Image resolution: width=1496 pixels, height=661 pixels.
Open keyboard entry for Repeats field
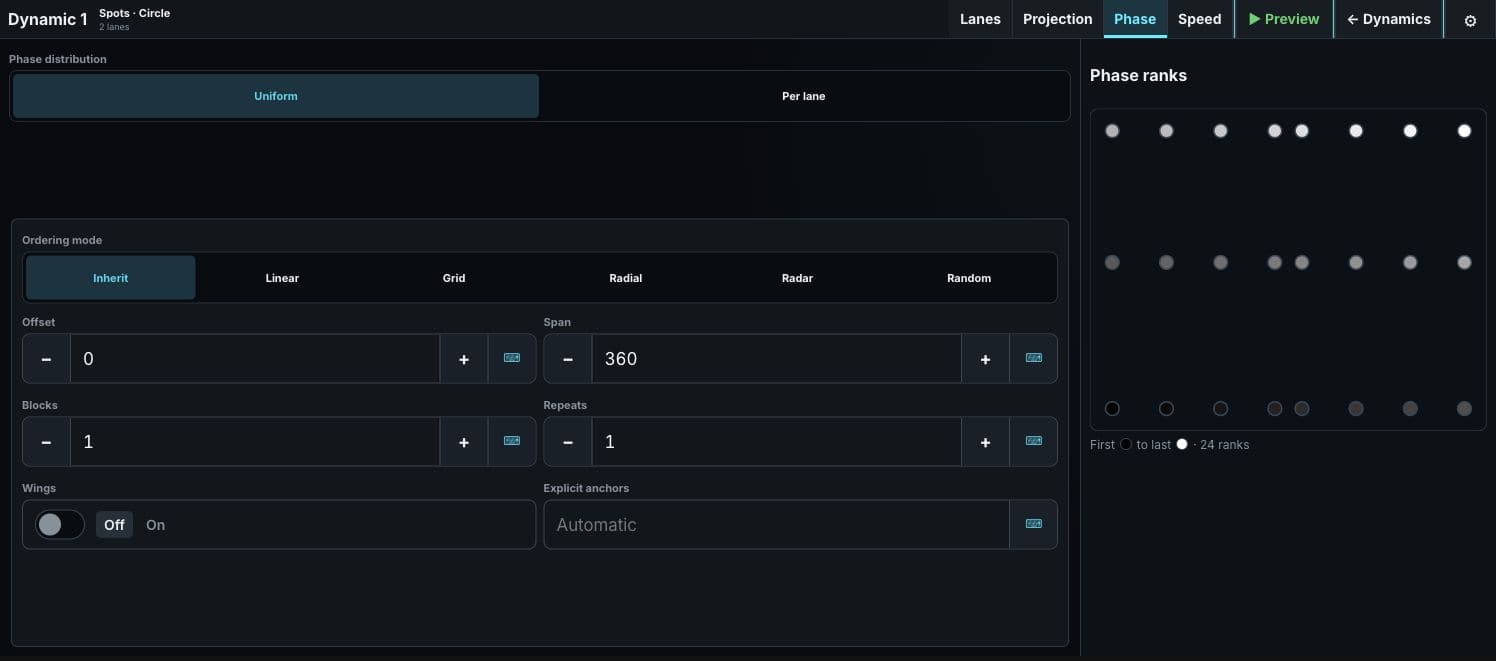(x=1033, y=441)
